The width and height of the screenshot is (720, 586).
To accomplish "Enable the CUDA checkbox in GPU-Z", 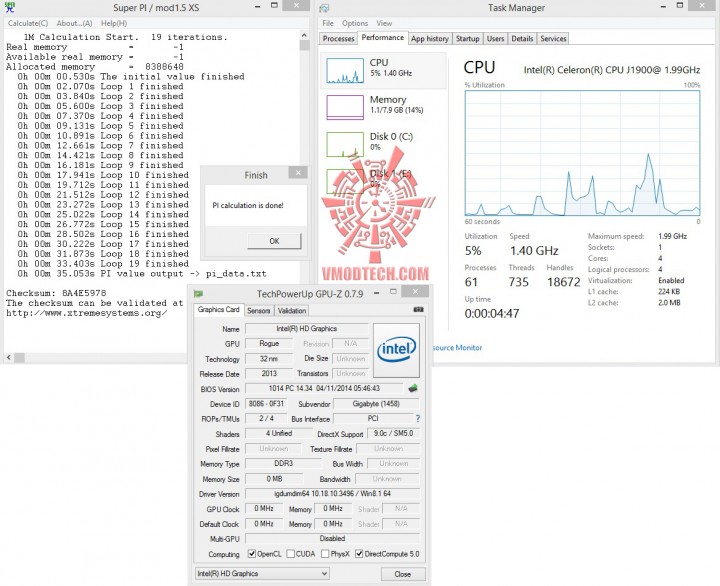I will point(291,554).
